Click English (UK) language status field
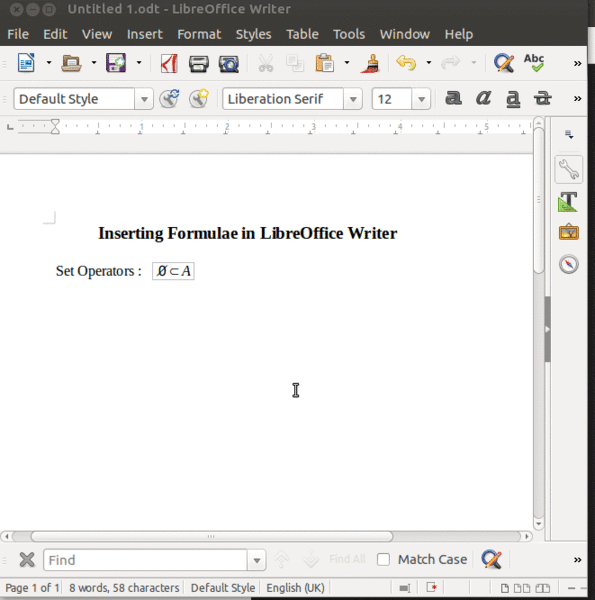Screen dimensions: 595x600 295,588
